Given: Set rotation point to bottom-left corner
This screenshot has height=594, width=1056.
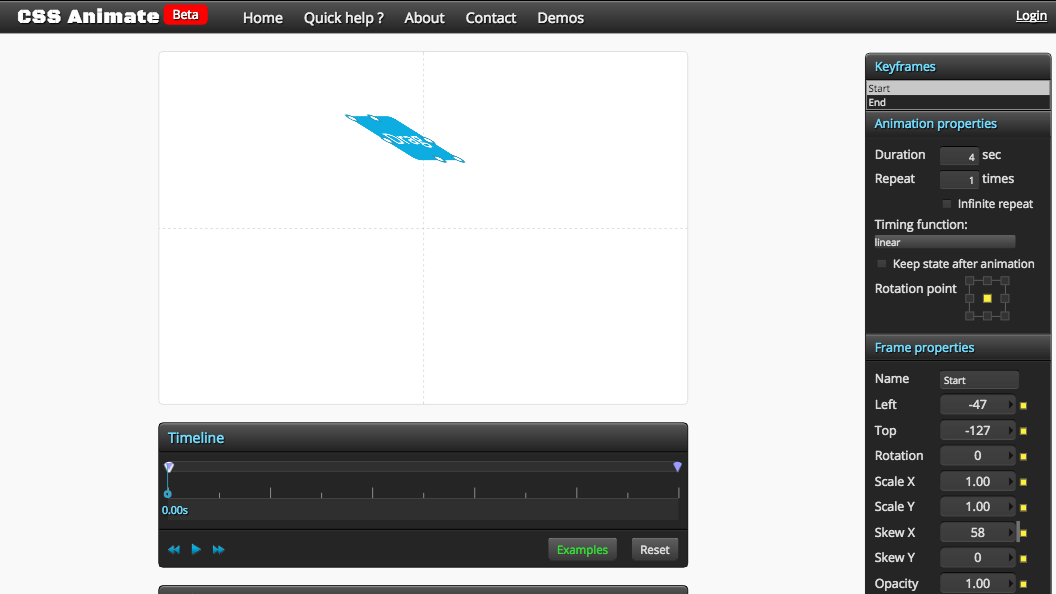Looking at the screenshot, I should [x=970, y=316].
